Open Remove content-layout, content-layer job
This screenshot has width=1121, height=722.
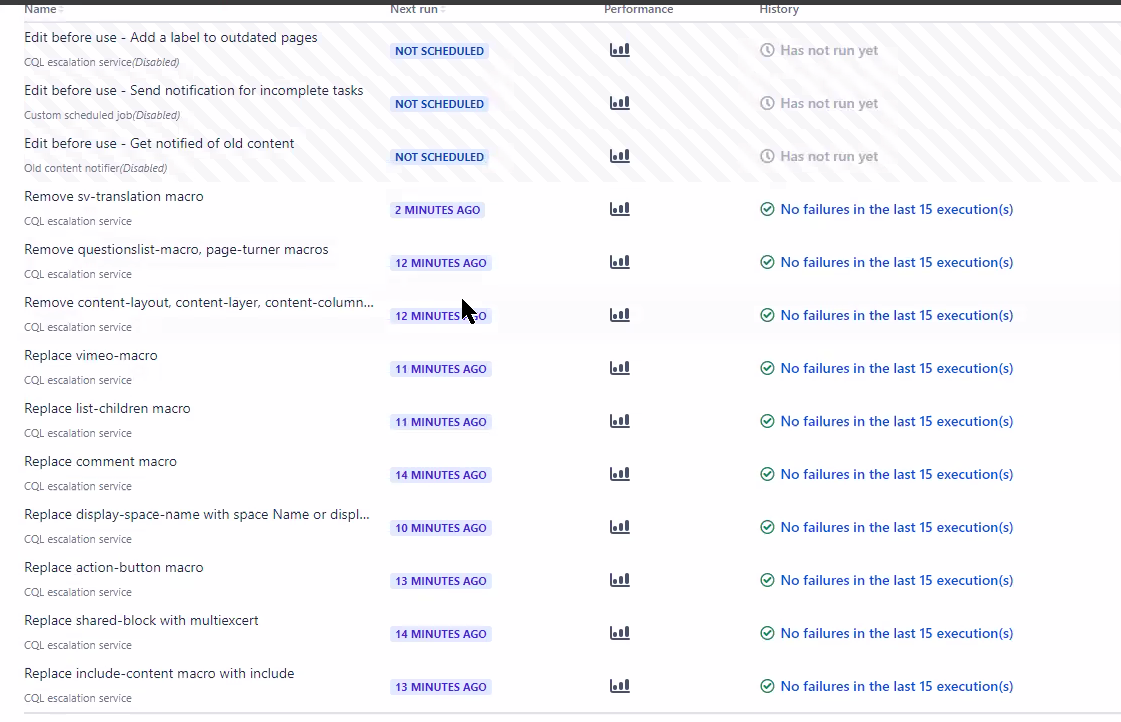click(x=199, y=302)
